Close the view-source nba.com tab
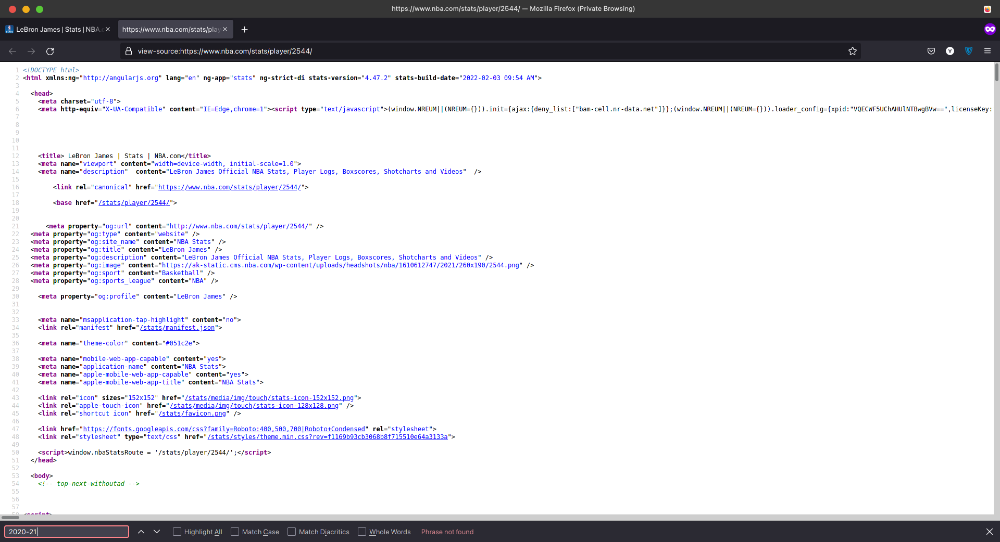This screenshot has height=542, width=1000. [x=224, y=29]
